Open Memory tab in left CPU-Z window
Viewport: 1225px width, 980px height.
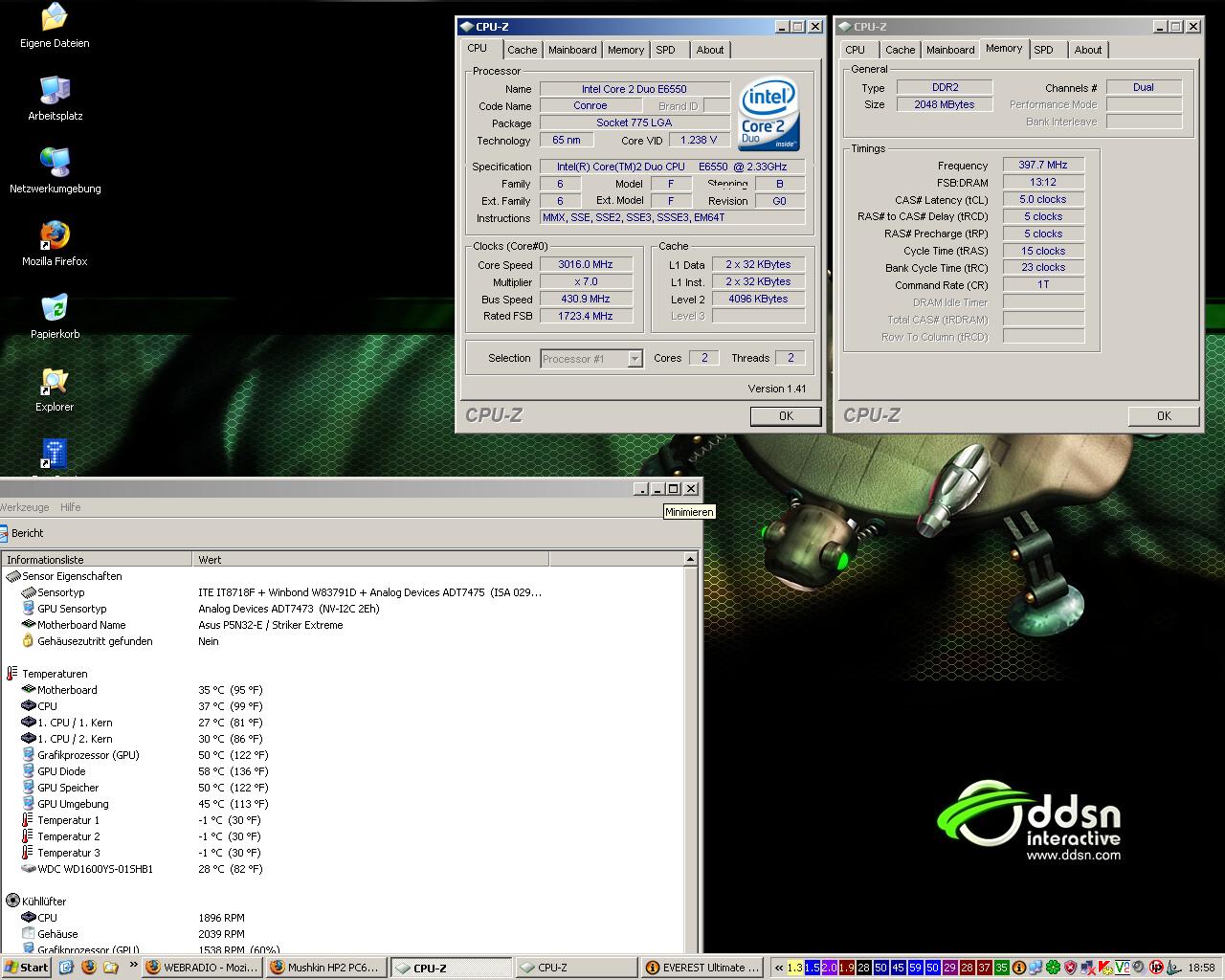click(626, 50)
